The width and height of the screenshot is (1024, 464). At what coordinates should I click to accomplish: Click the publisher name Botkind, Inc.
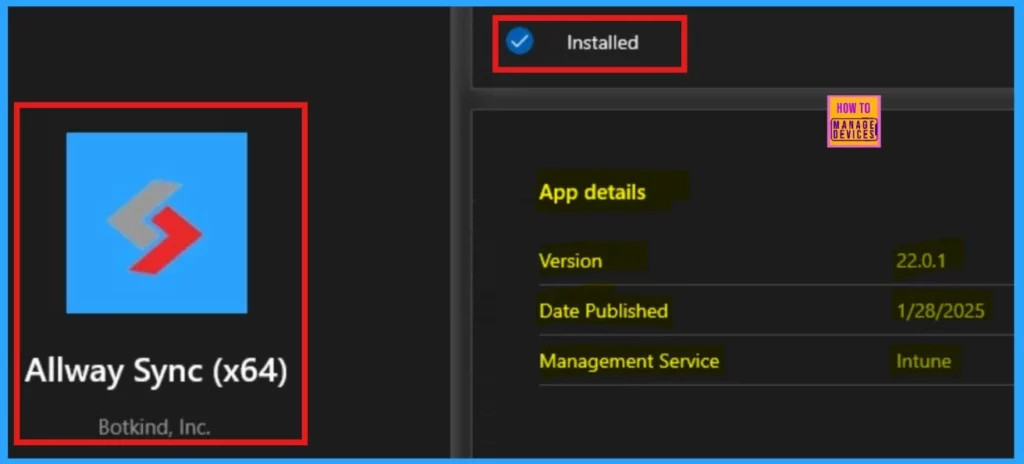tap(155, 427)
